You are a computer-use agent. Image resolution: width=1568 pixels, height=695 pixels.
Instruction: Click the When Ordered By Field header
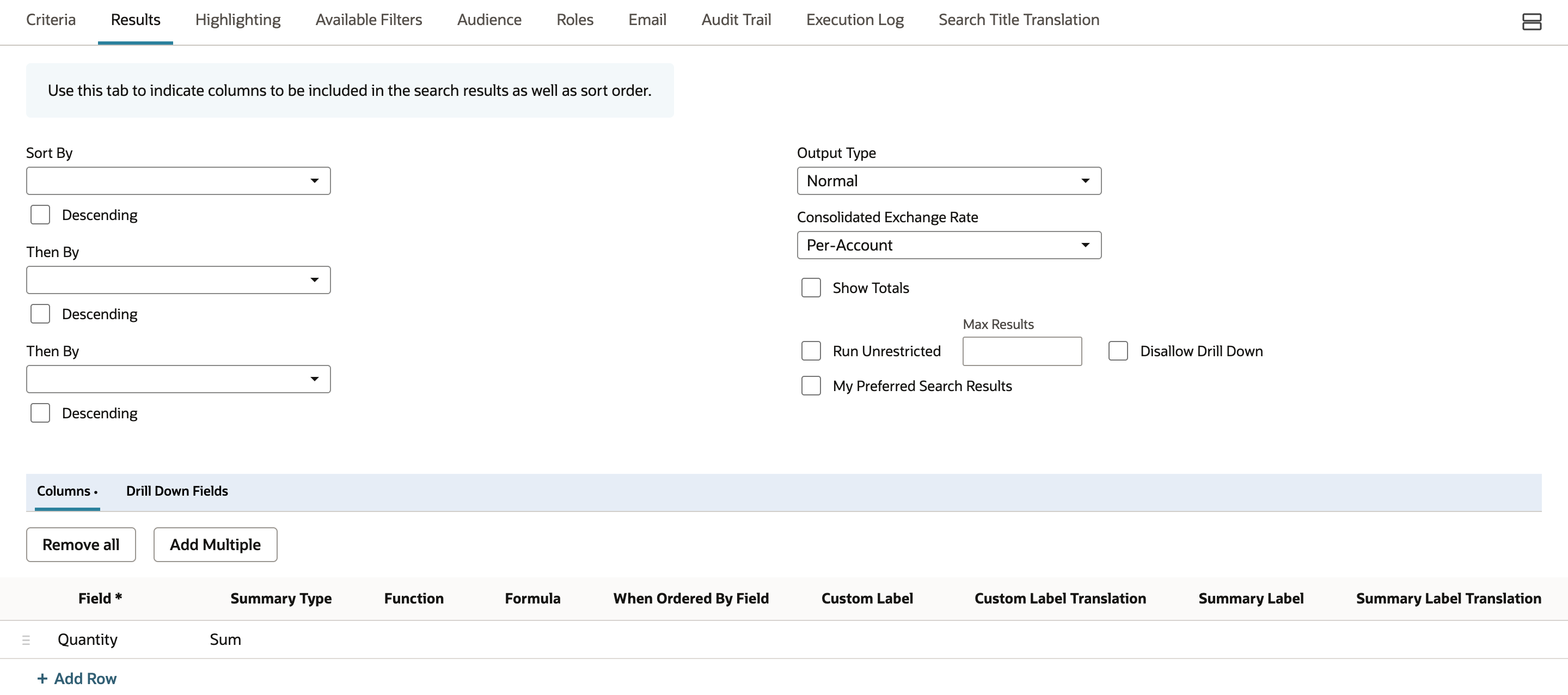pyautogui.click(x=691, y=599)
